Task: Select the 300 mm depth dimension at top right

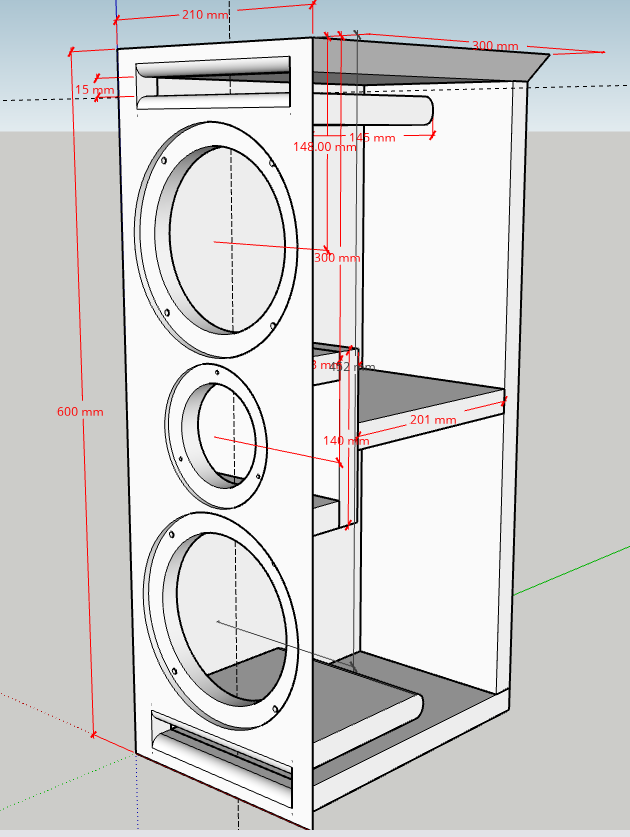Action: (495, 46)
